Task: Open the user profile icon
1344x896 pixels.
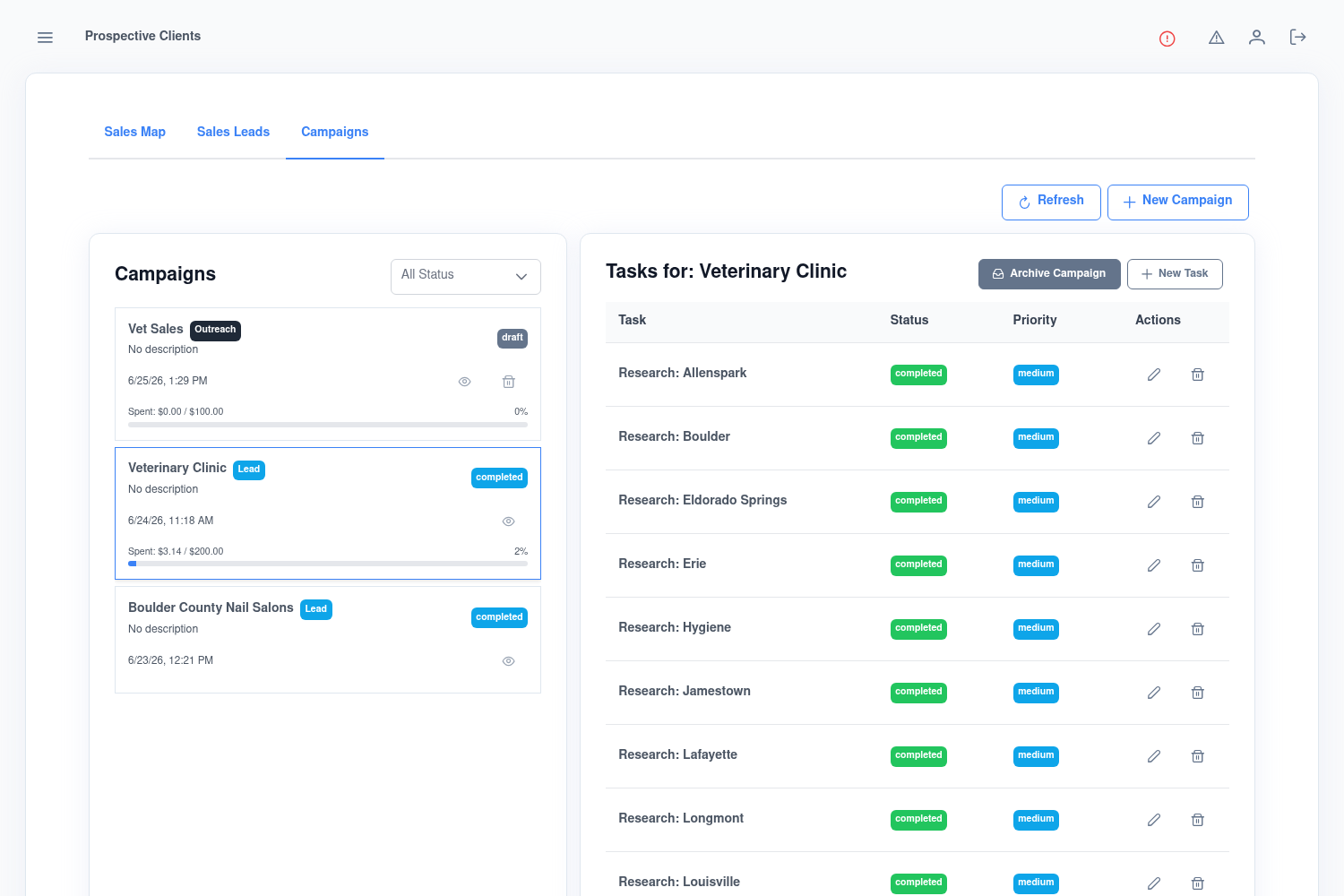Action: coord(1257,37)
